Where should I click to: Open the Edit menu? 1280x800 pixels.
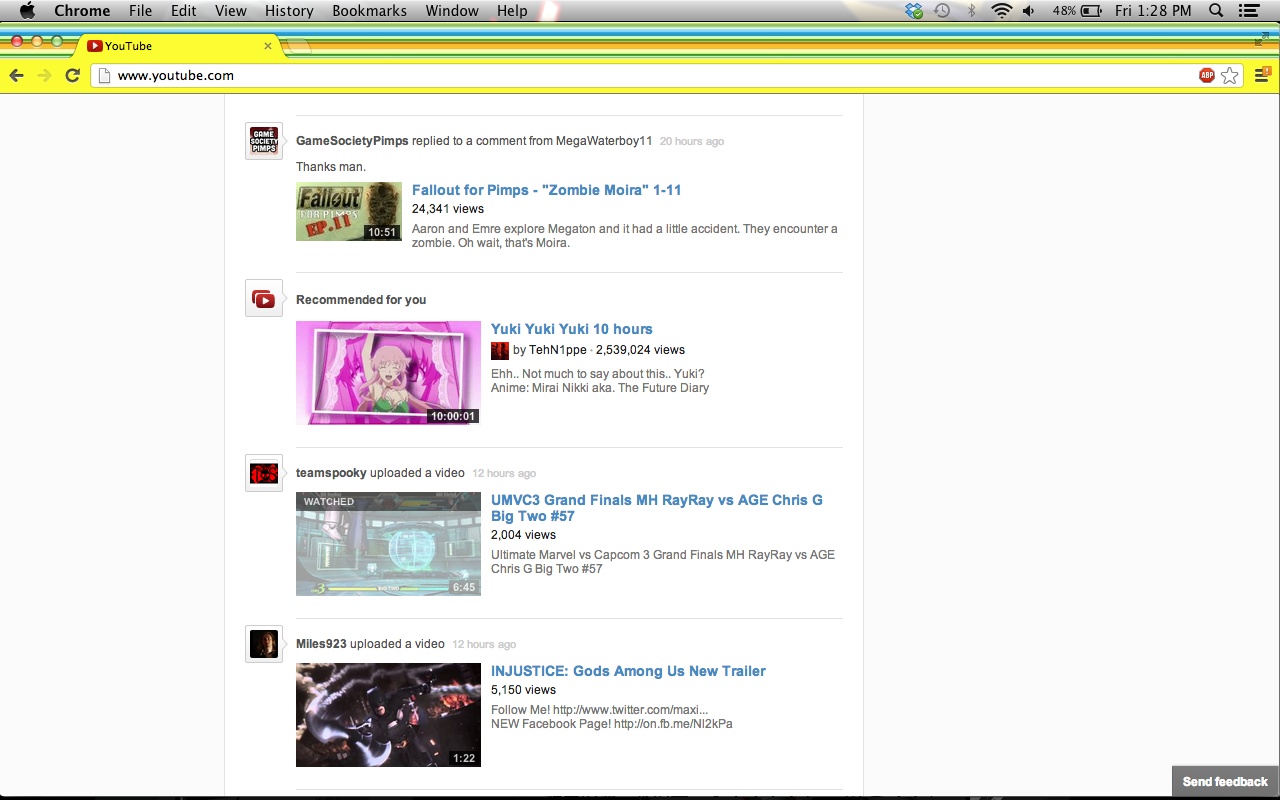point(183,11)
